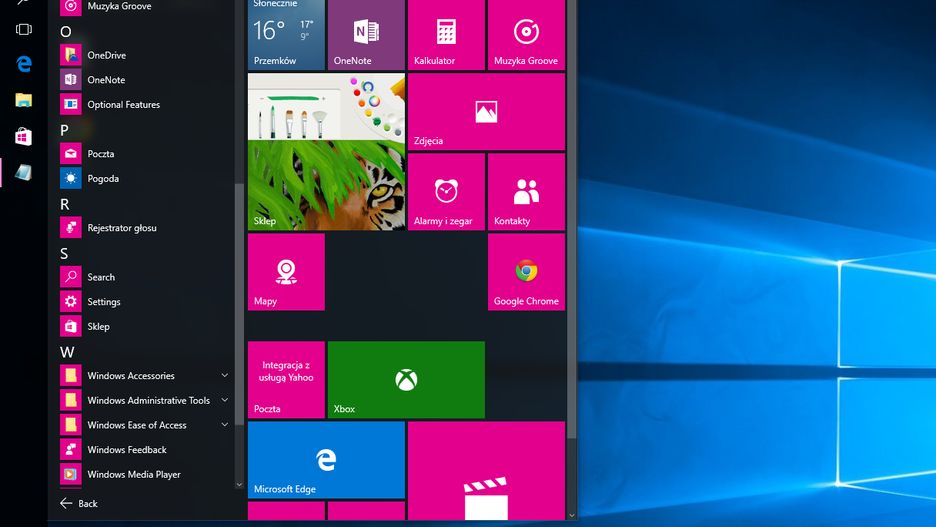Screen dimensions: 936x527
Task: Open Optional Features entry
Action: (143, 104)
